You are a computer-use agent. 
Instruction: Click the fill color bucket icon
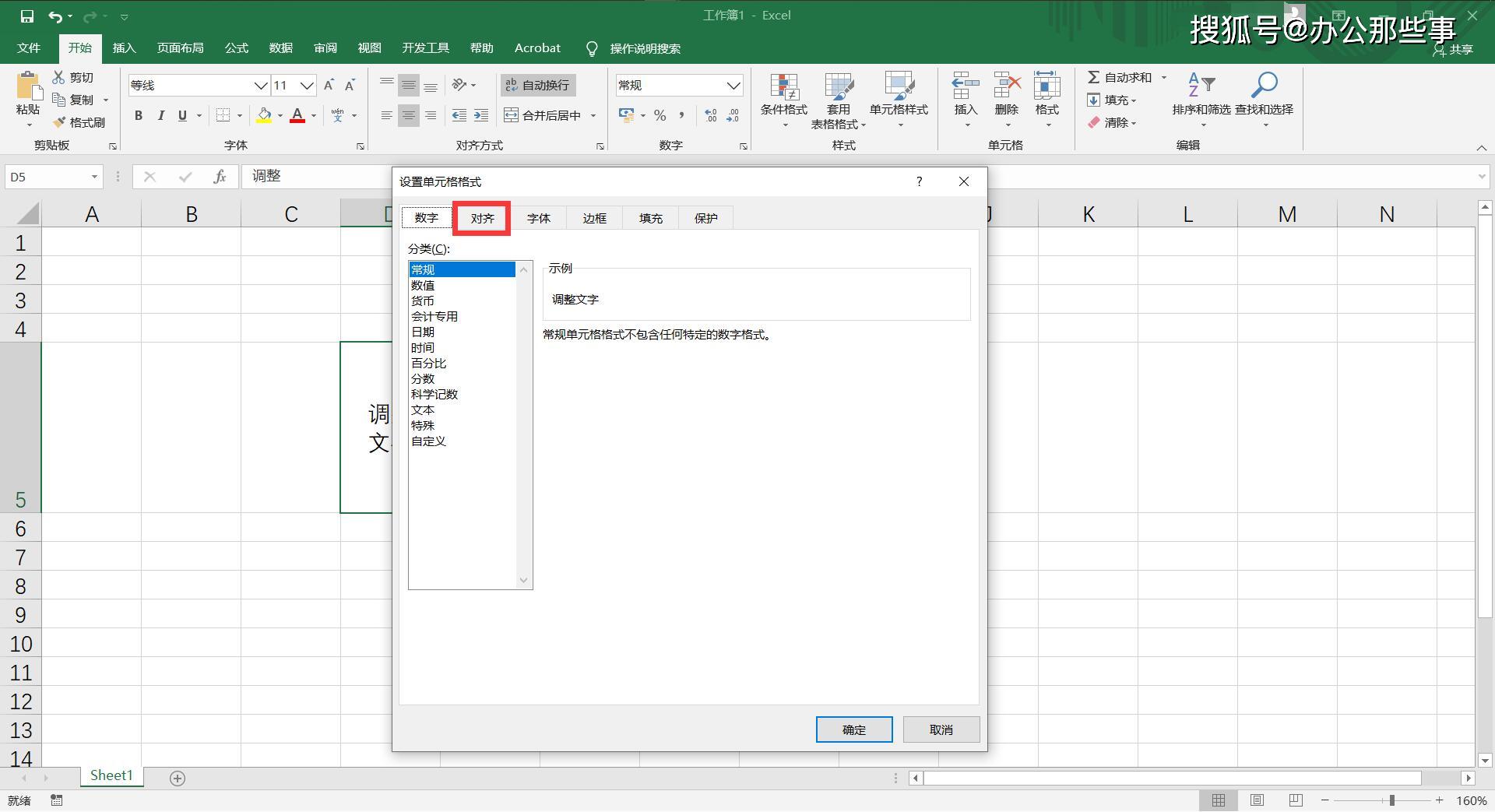tap(264, 115)
